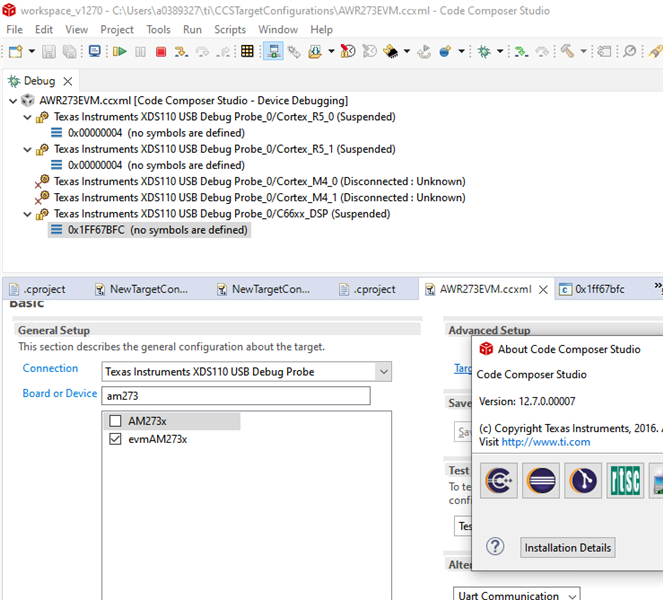The height and width of the screenshot is (600, 663).
Task: Click the Restart icon
Action: (x=424, y=52)
